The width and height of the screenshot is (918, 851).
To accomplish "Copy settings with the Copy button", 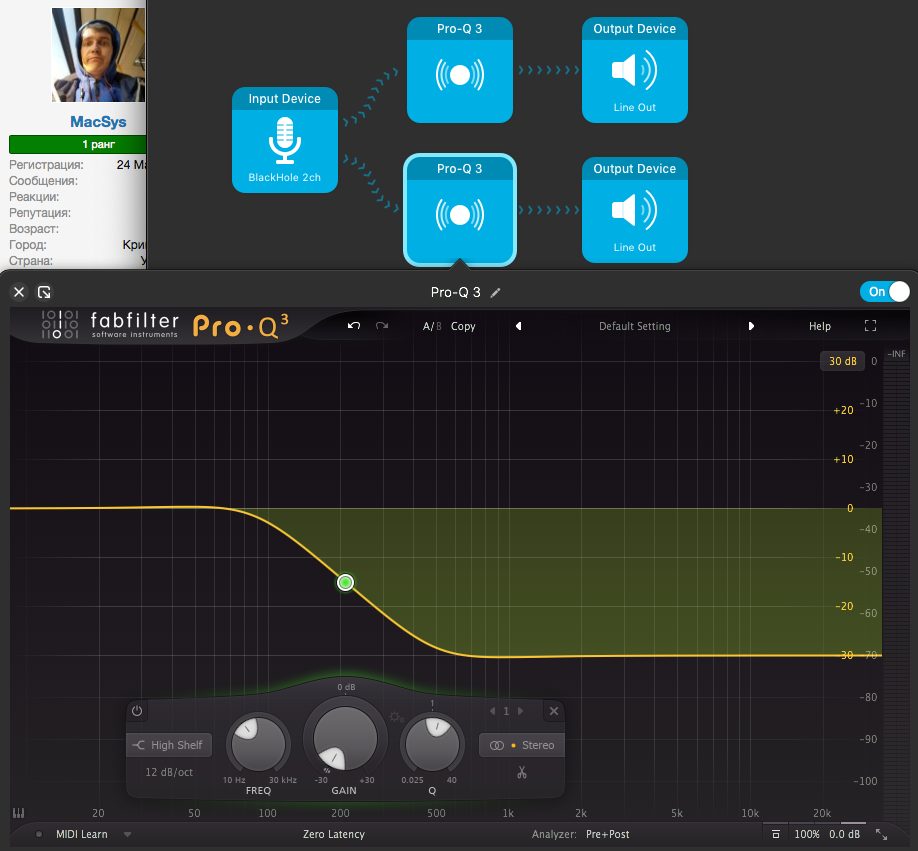I will point(463,326).
